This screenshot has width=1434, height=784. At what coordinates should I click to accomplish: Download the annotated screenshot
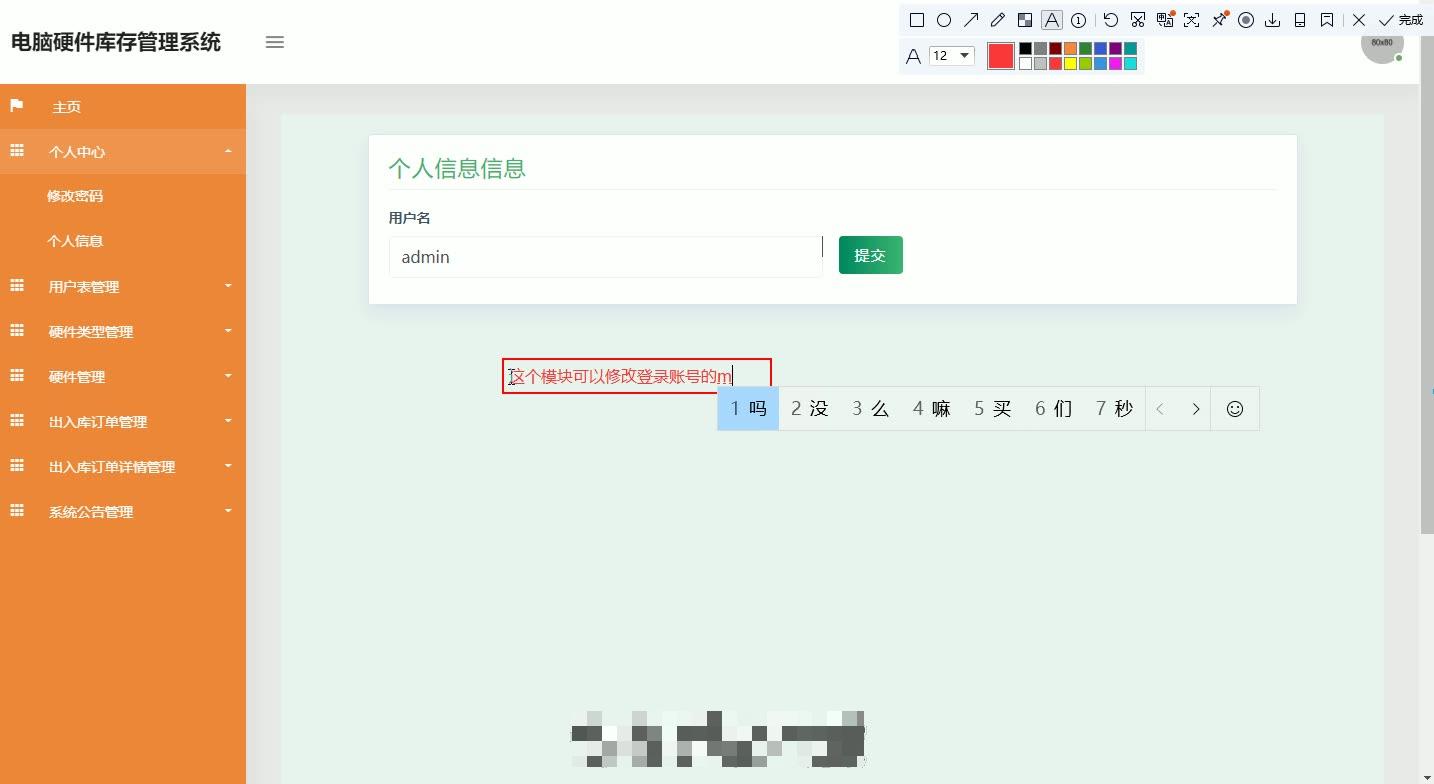[x=1272, y=20]
